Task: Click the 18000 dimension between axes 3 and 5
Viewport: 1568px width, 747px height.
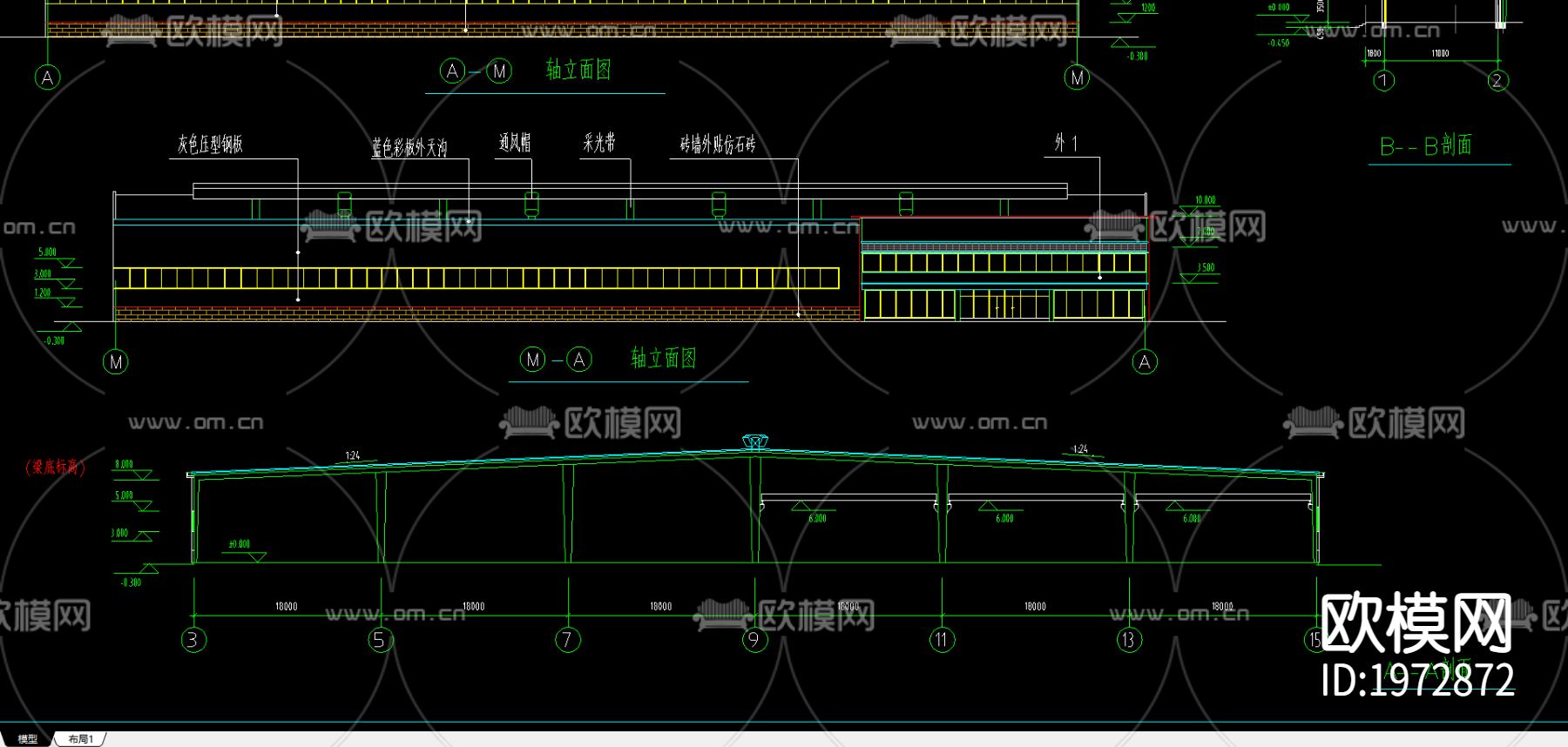Action: (287, 607)
